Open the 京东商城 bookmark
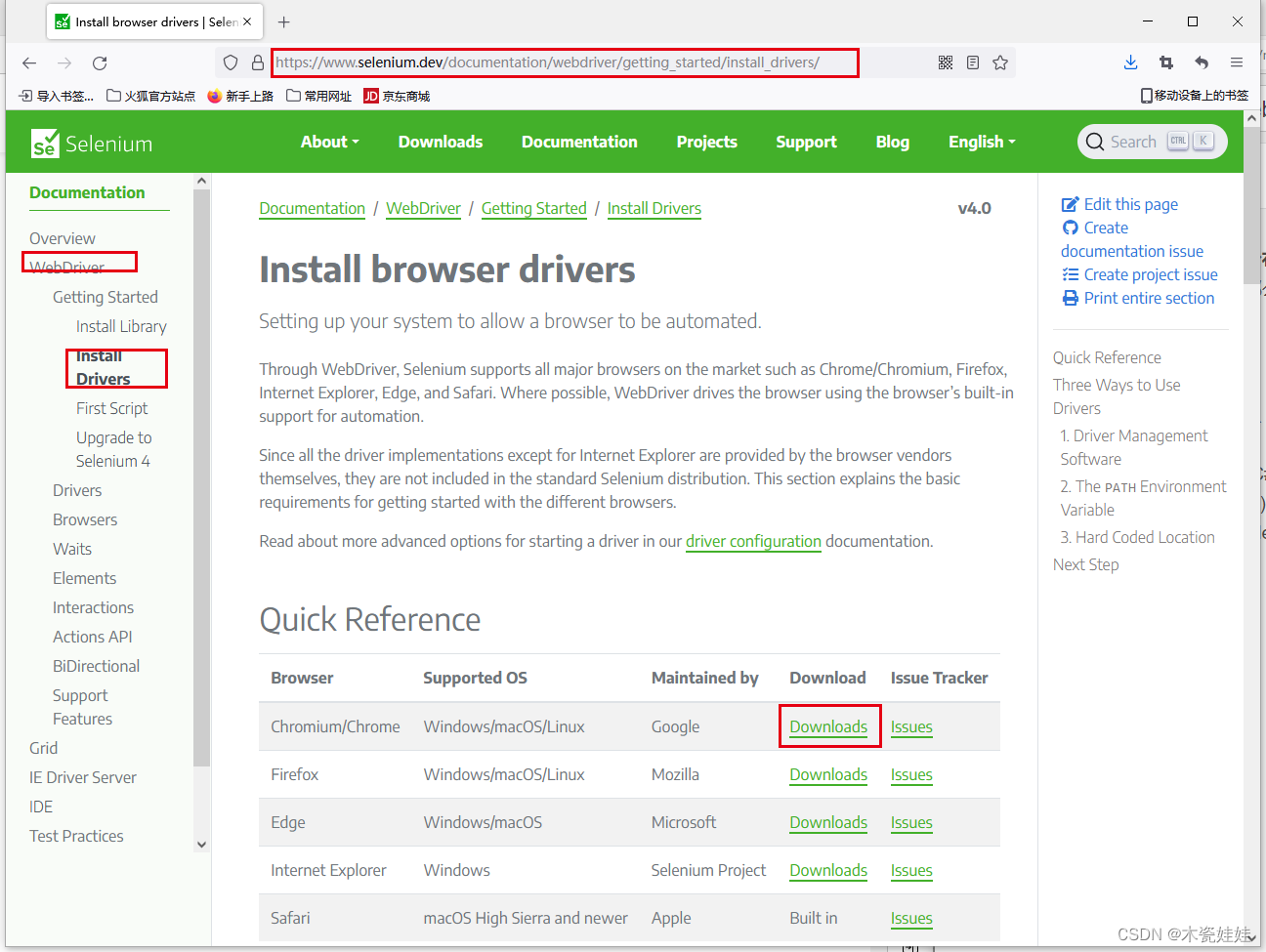Viewport: 1266px width, 952px height. (x=397, y=96)
